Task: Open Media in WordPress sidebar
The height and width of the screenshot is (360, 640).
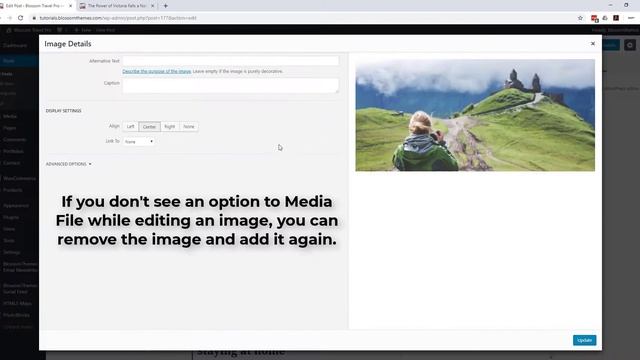Action: (x=10, y=116)
